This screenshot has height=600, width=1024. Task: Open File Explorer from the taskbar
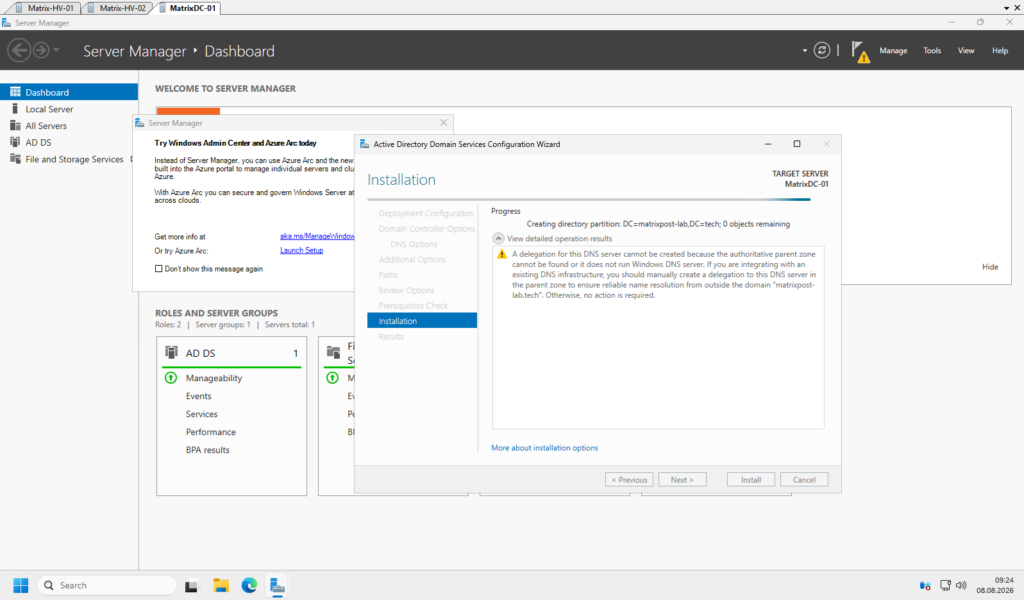pyautogui.click(x=221, y=586)
